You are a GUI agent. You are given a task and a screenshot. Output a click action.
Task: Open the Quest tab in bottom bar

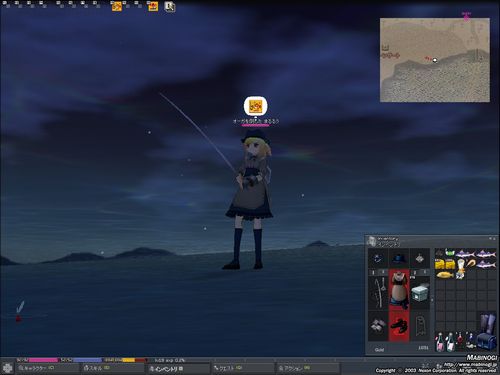point(243,368)
